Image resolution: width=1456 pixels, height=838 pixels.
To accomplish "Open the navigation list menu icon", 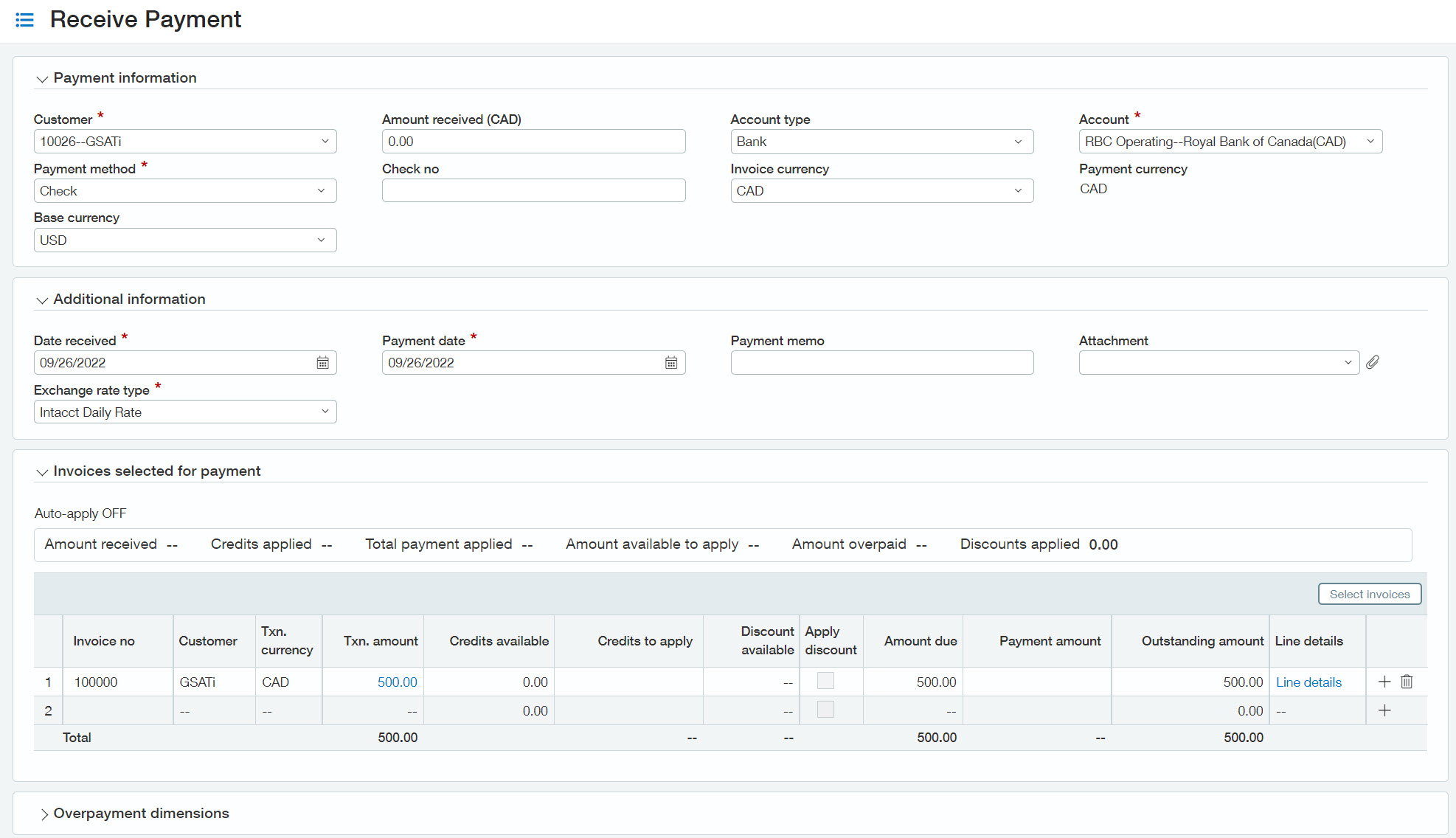I will 24,20.
